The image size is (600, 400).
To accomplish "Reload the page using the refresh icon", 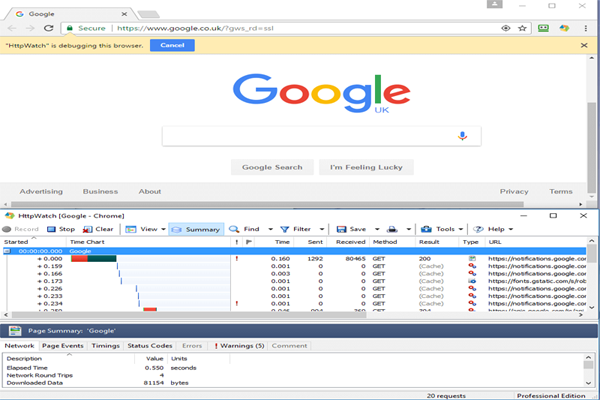I will point(49,28).
